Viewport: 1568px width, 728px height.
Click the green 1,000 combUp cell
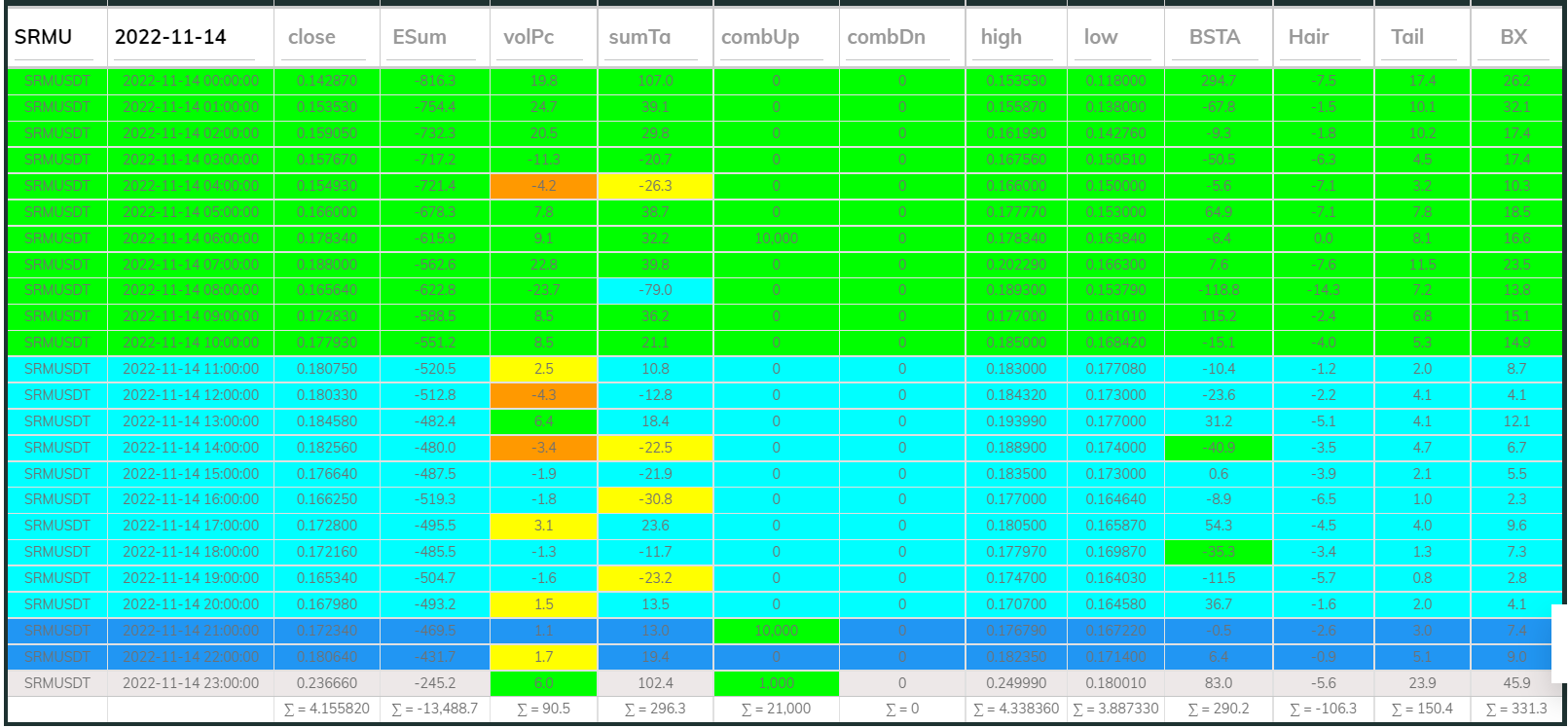[776, 683]
